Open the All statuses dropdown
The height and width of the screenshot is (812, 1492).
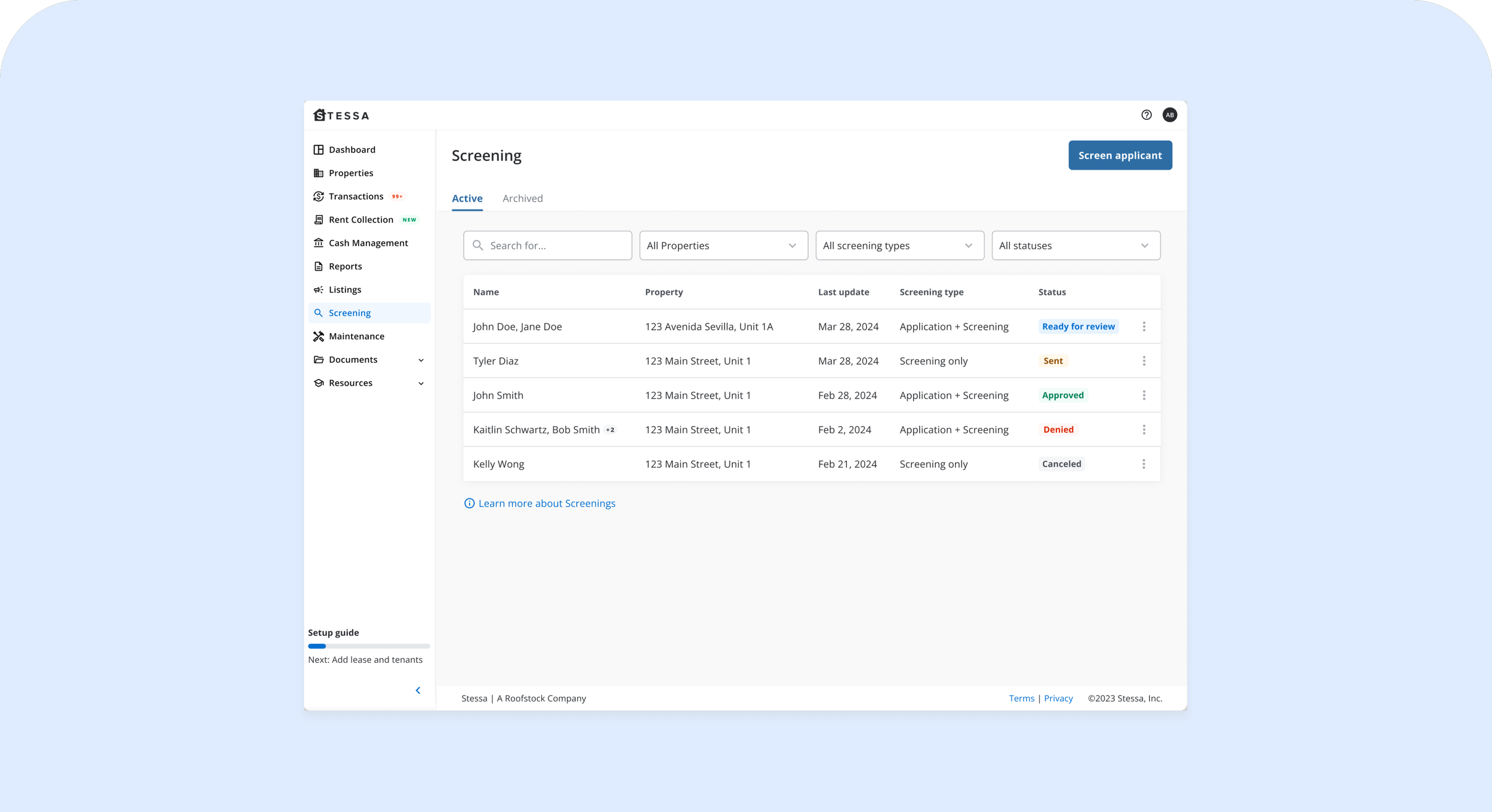click(1075, 246)
